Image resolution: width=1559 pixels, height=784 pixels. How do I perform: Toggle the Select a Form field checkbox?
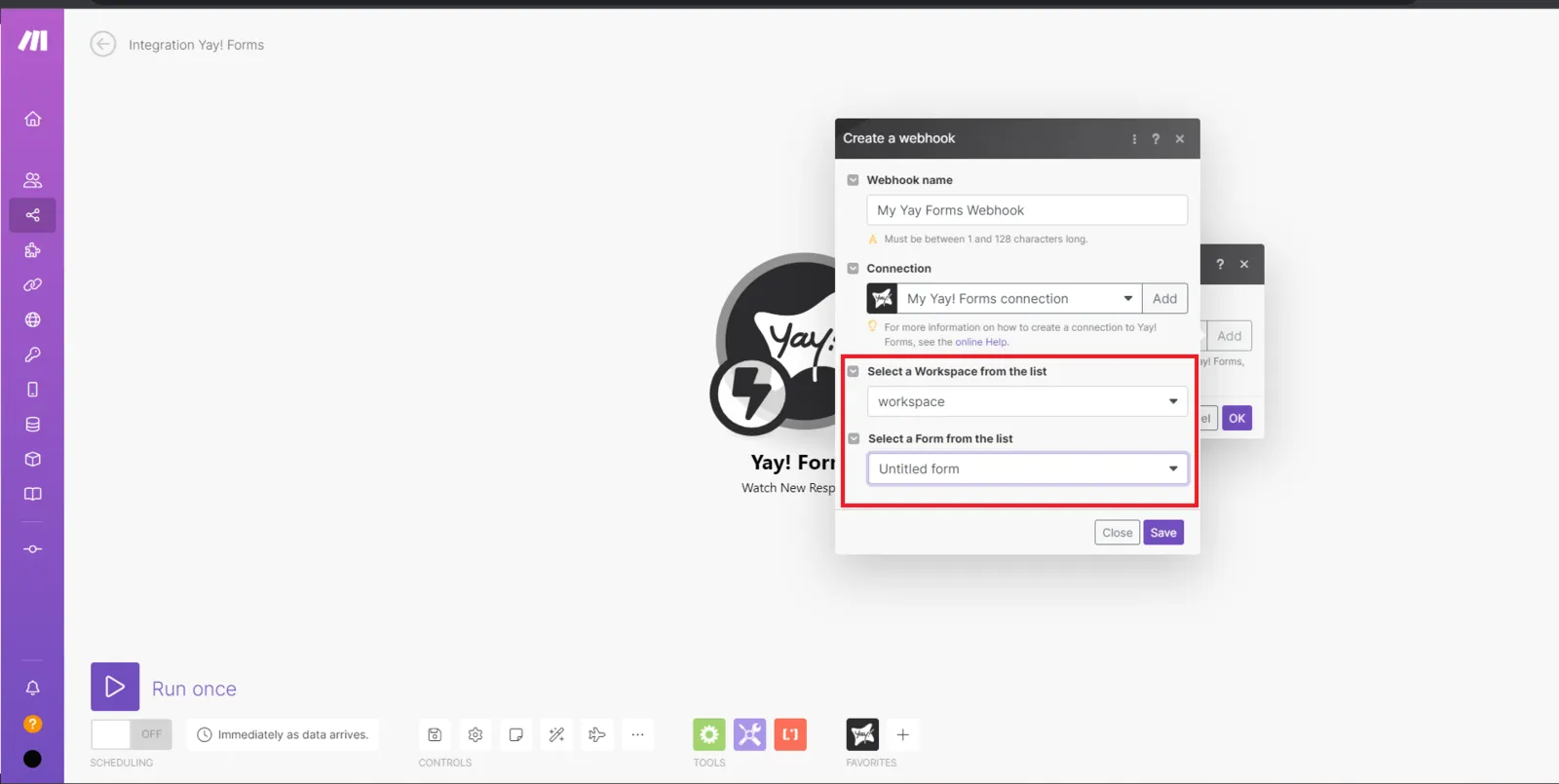pos(854,438)
